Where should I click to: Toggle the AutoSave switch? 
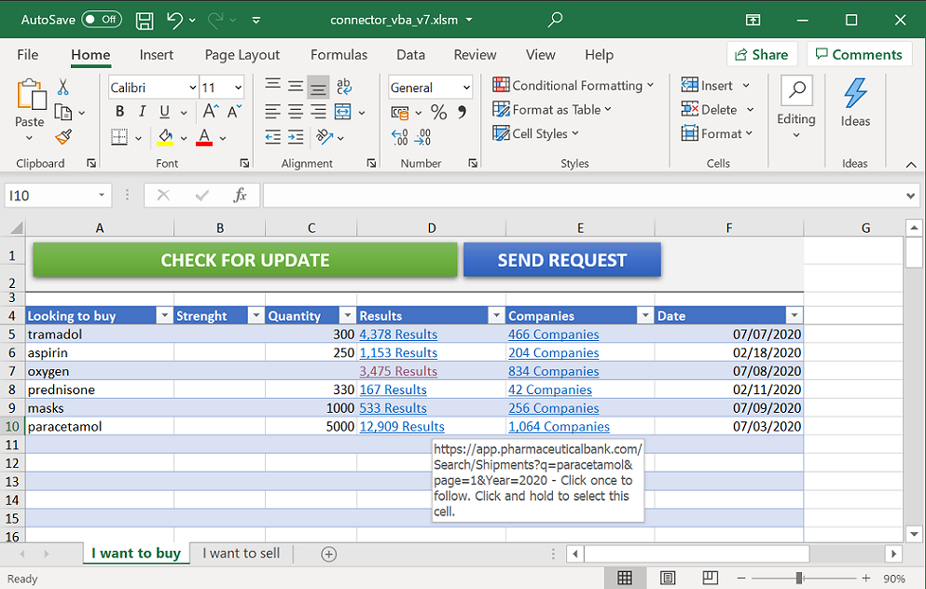point(101,20)
